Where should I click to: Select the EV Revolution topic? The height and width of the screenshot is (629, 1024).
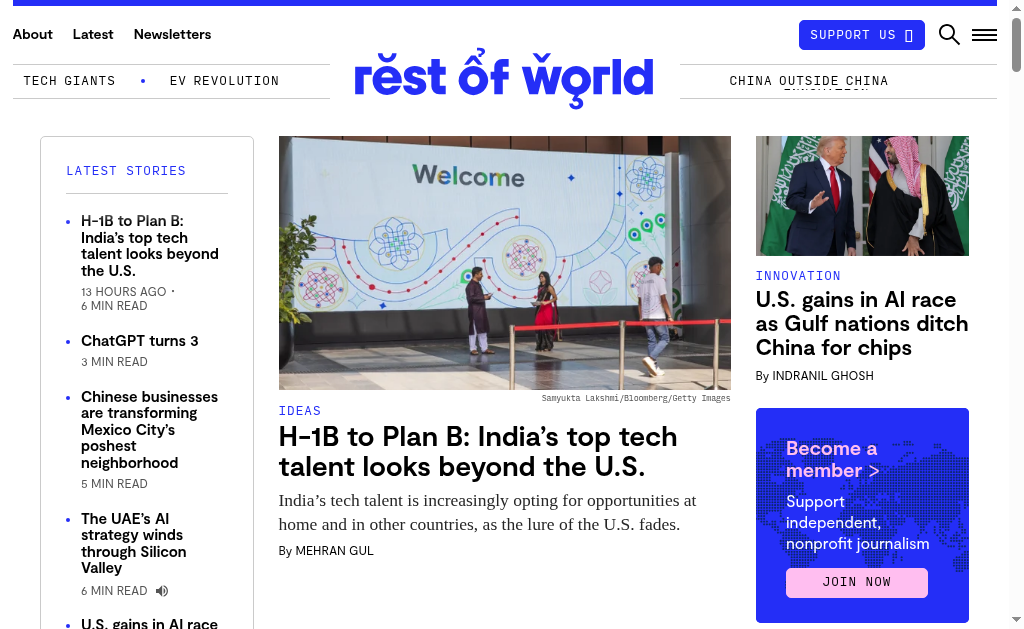[x=224, y=81]
